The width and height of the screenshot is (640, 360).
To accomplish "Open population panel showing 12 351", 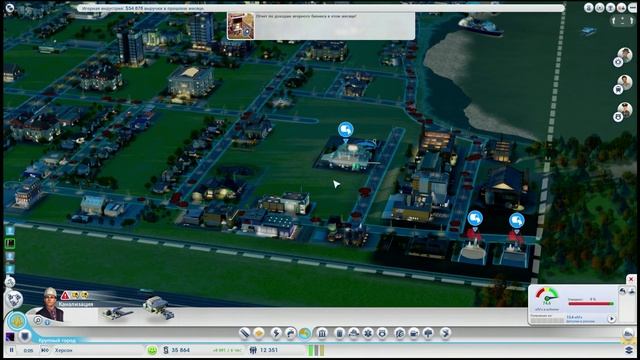I will tap(263, 350).
